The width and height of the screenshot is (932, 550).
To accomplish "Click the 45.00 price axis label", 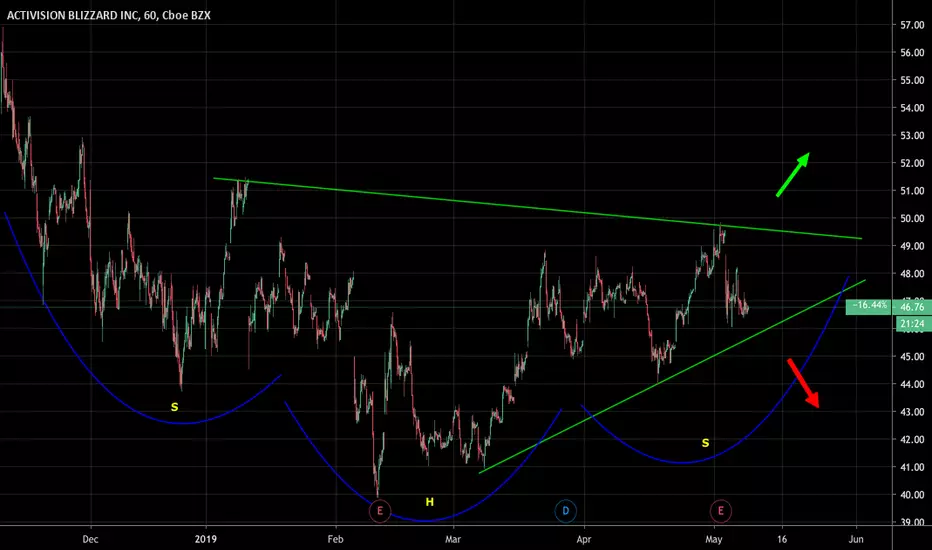I will pyautogui.click(x=912, y=356).
